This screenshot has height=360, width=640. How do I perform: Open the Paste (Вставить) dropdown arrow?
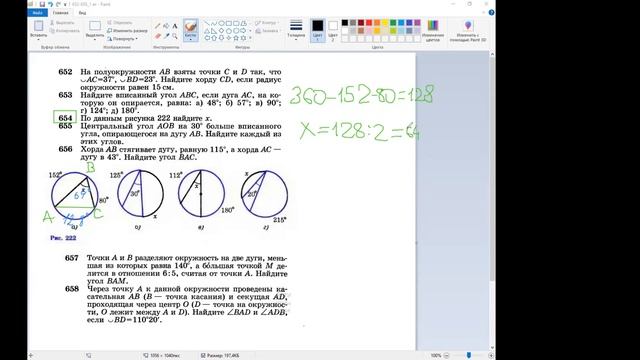38,40
